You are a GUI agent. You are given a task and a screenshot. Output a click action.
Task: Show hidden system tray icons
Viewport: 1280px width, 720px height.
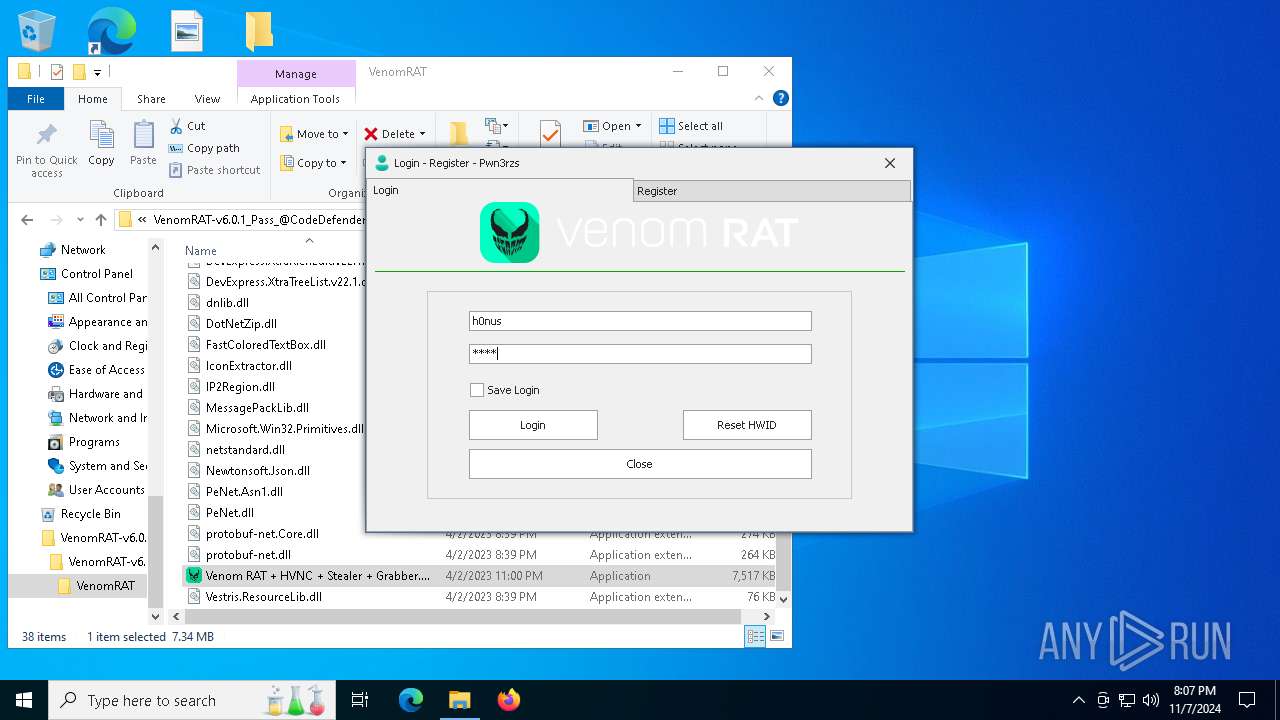[x=1079, y=700]
